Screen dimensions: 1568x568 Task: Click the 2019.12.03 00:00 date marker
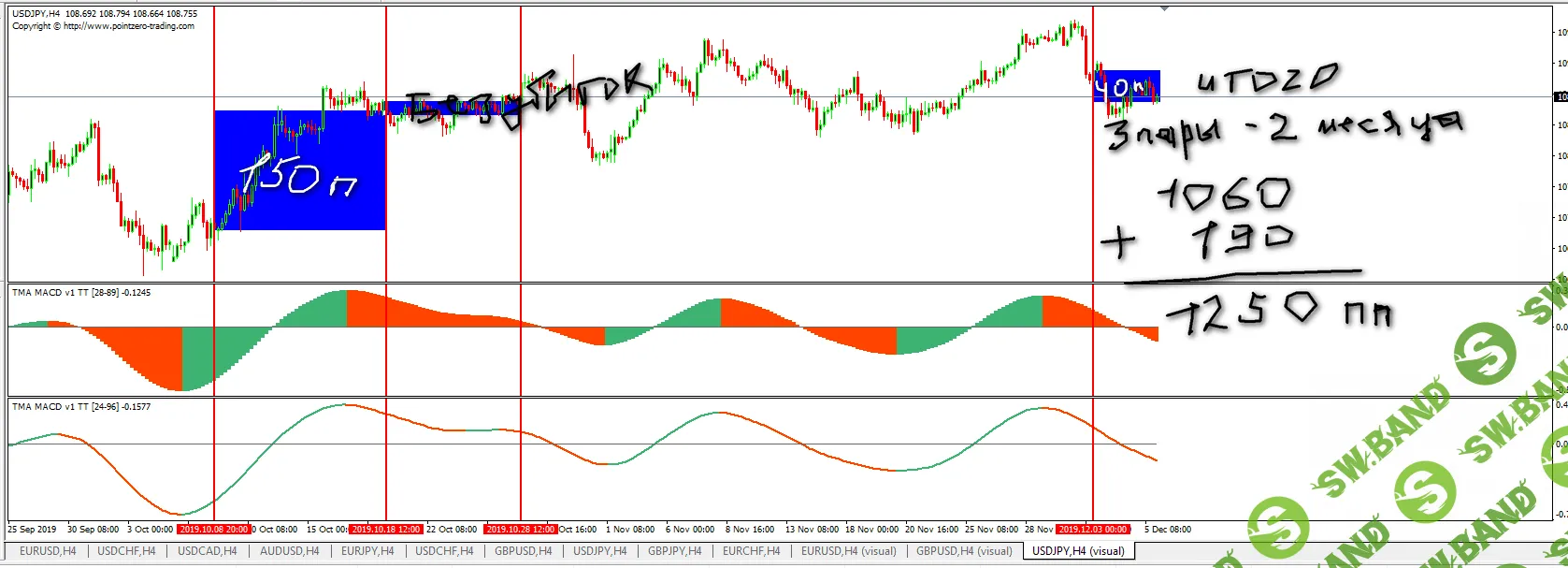pyautogui.click(x=1093, y=530)
